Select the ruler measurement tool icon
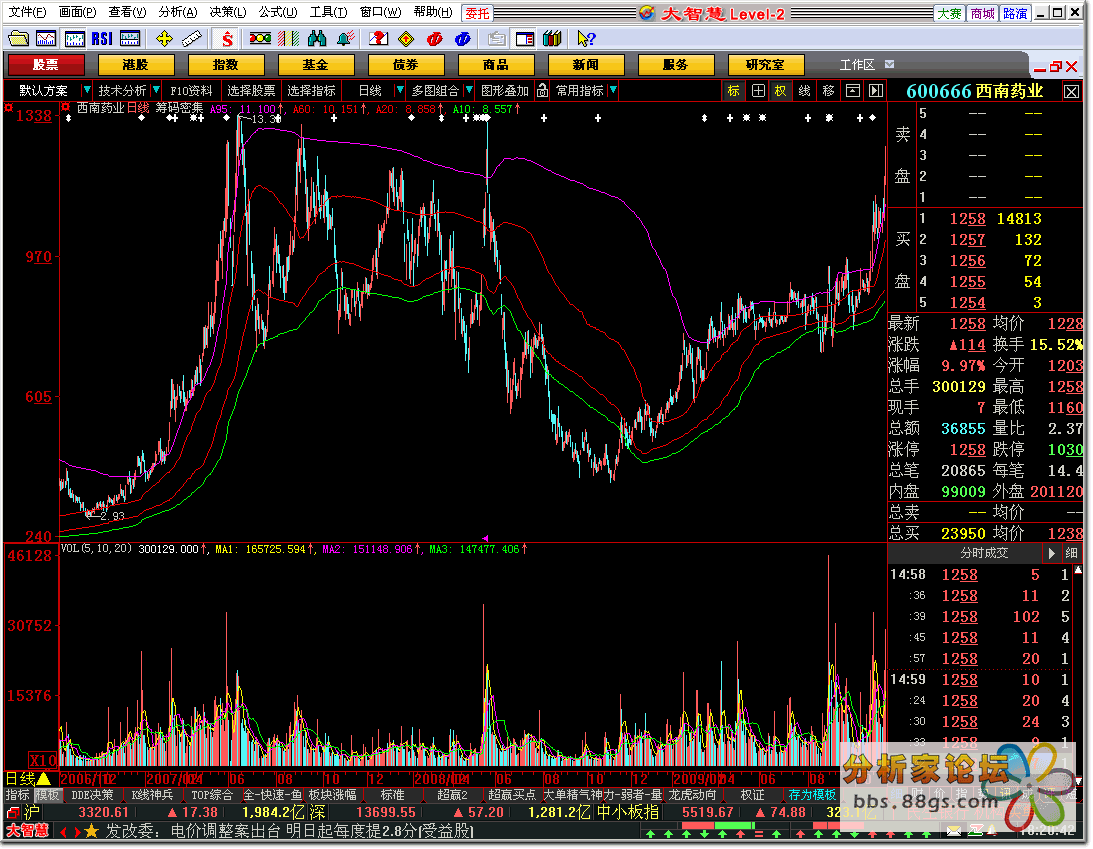 point(192,39)
